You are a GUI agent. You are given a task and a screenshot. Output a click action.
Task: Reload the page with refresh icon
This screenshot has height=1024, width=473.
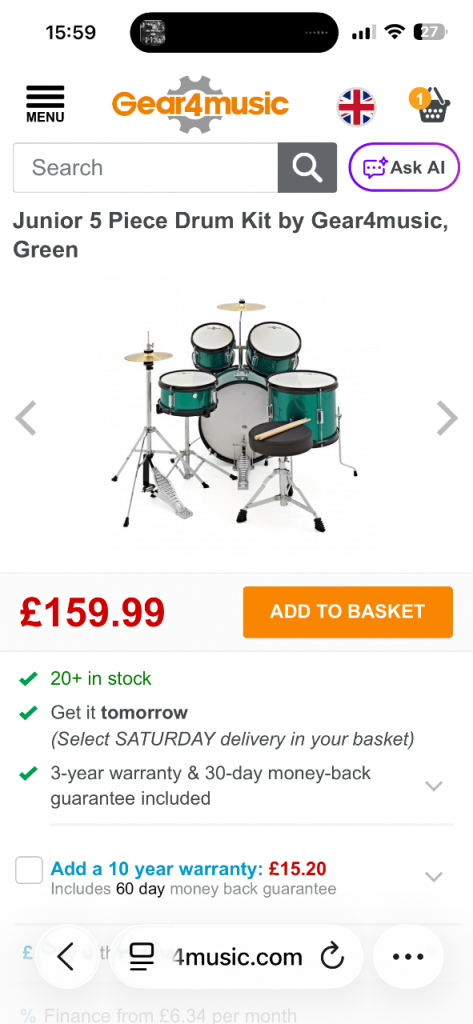pyautogui.click(x=332, y=958)
